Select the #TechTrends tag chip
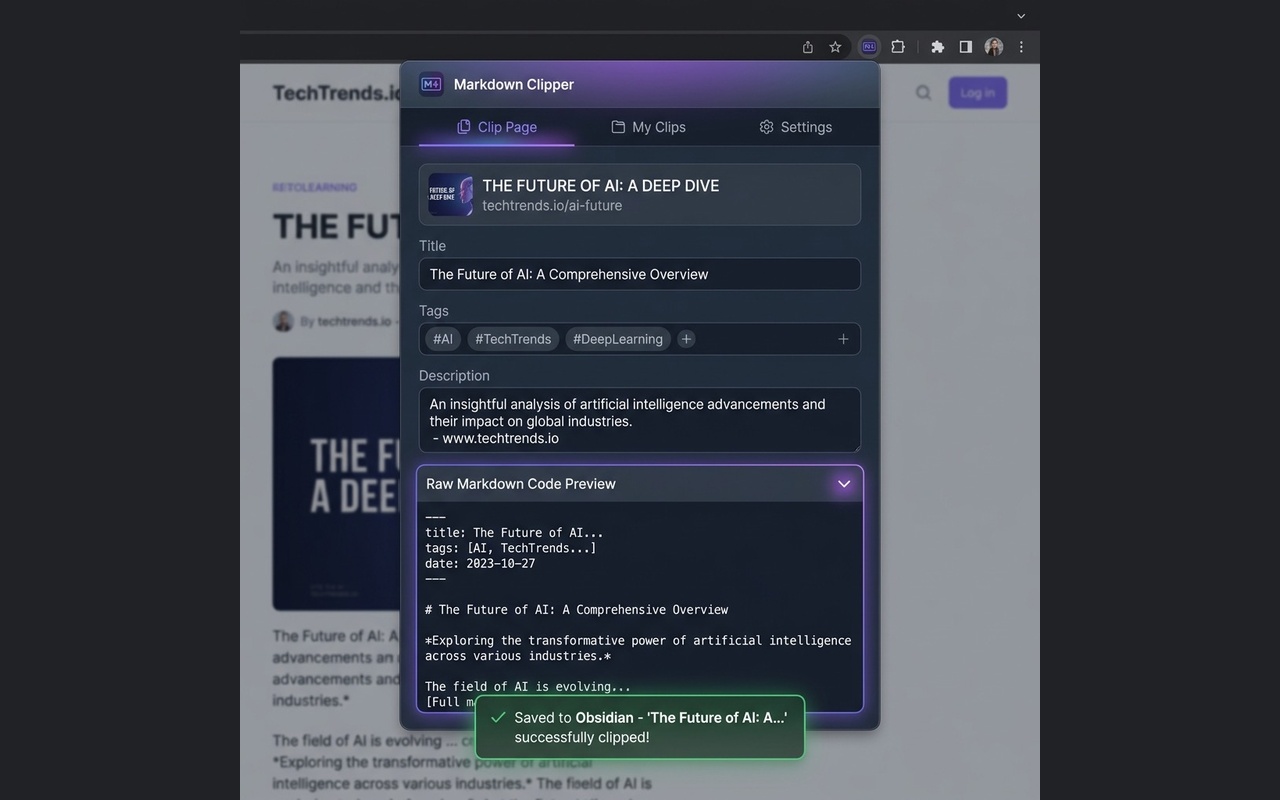 513,339
